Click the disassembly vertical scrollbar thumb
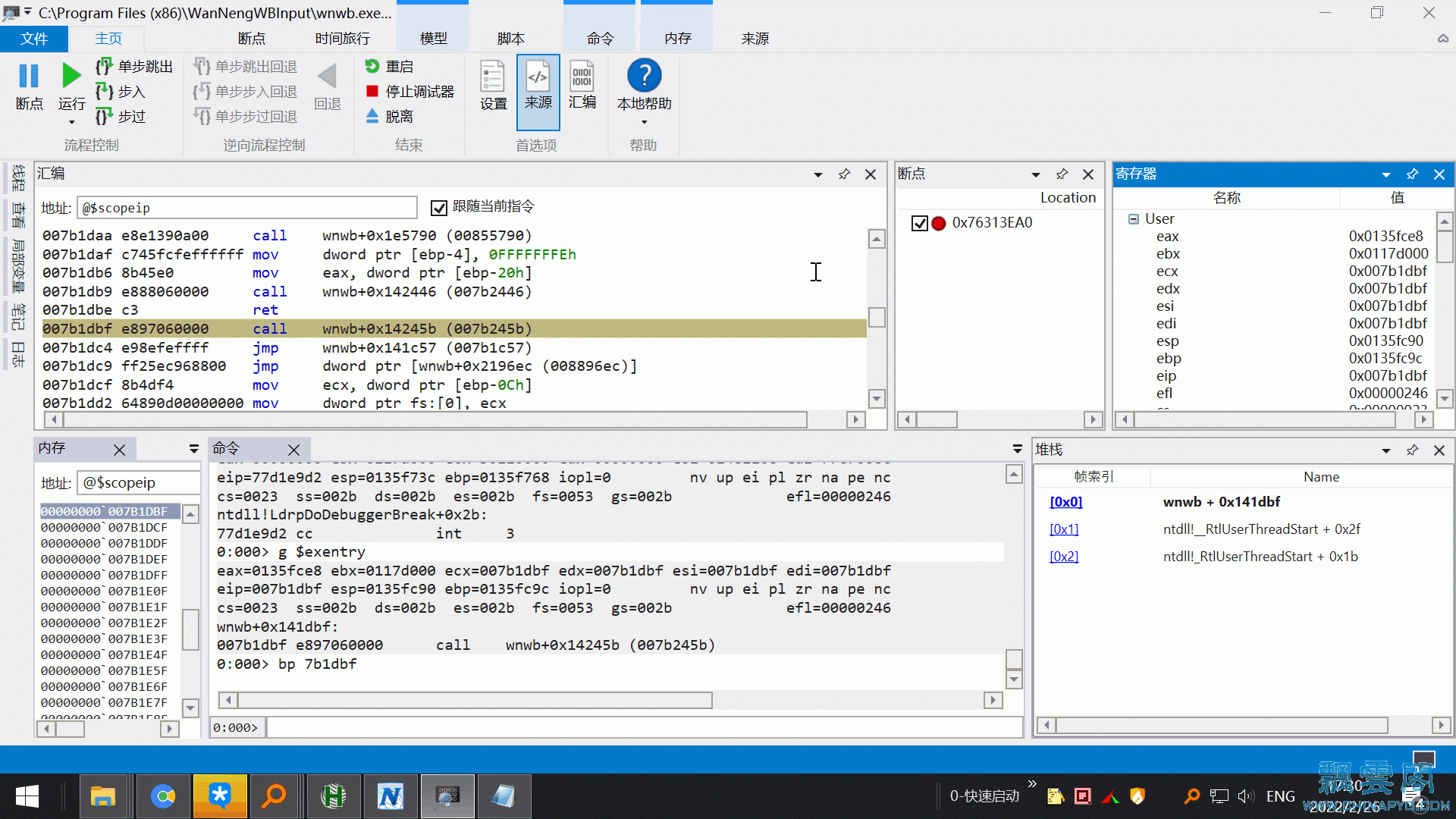The image size is (1456, 819). coord(877,317)
